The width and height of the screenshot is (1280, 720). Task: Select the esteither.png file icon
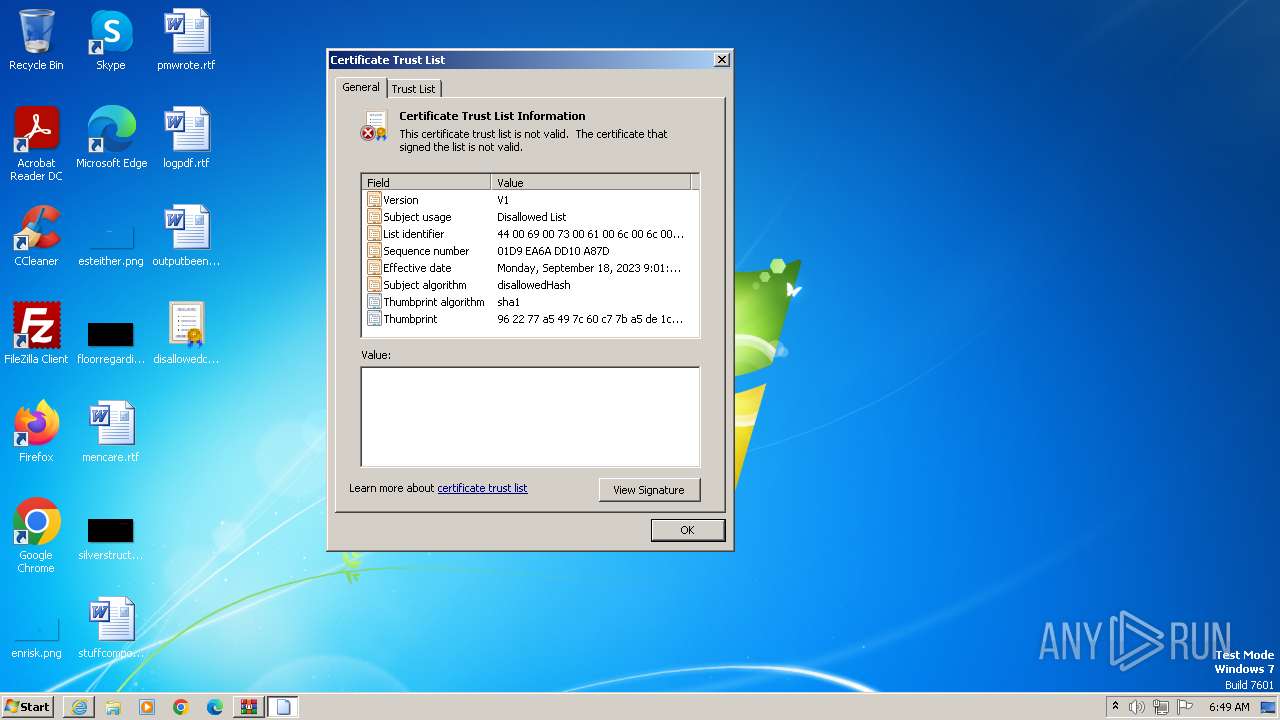point(111,241)
